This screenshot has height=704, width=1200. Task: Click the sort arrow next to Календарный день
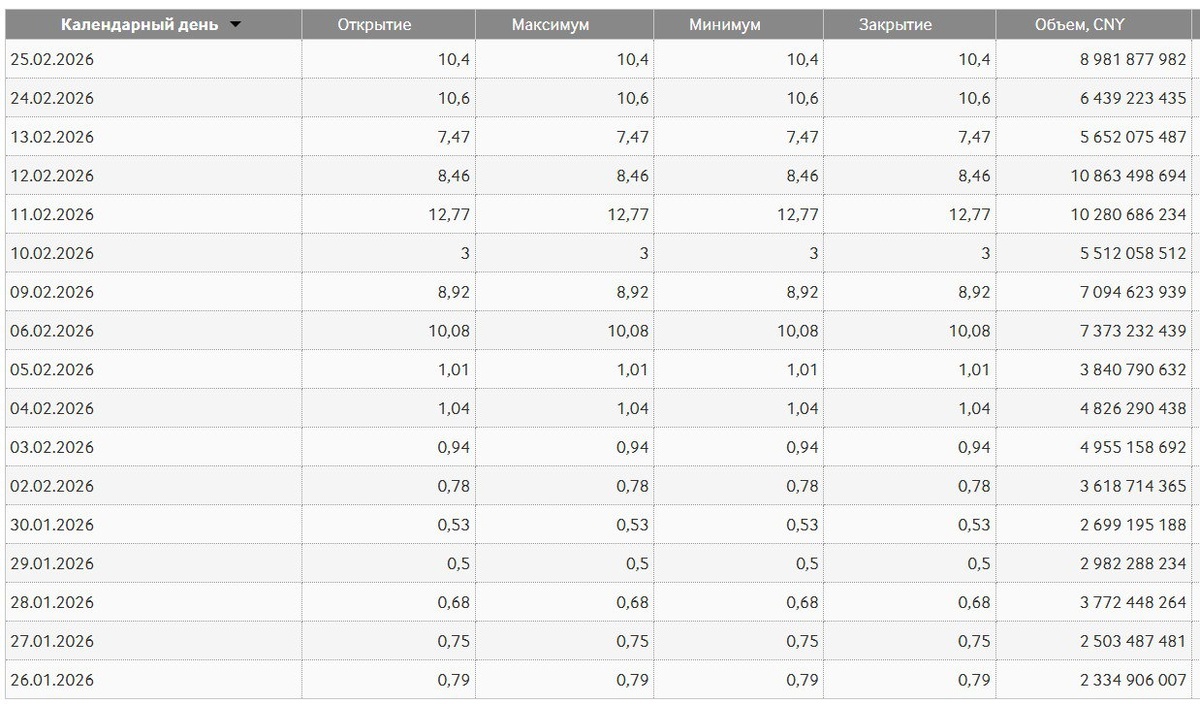[x=235, y=25]
